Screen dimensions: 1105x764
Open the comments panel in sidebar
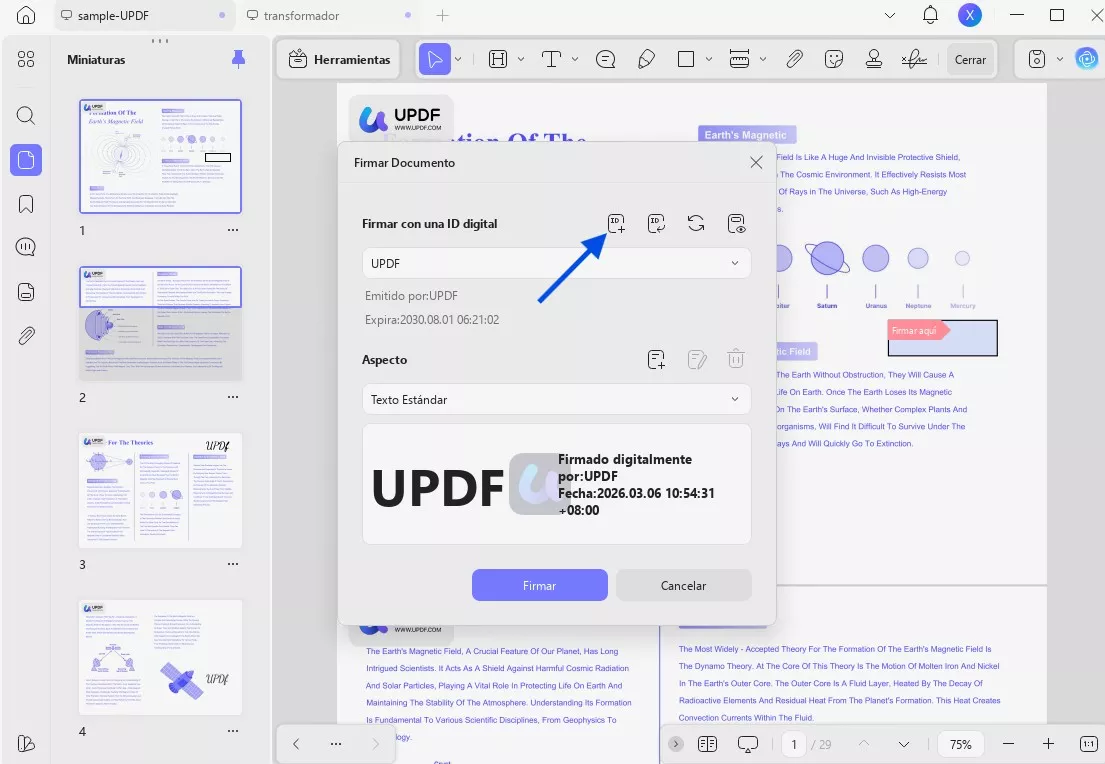coord(25,247)
